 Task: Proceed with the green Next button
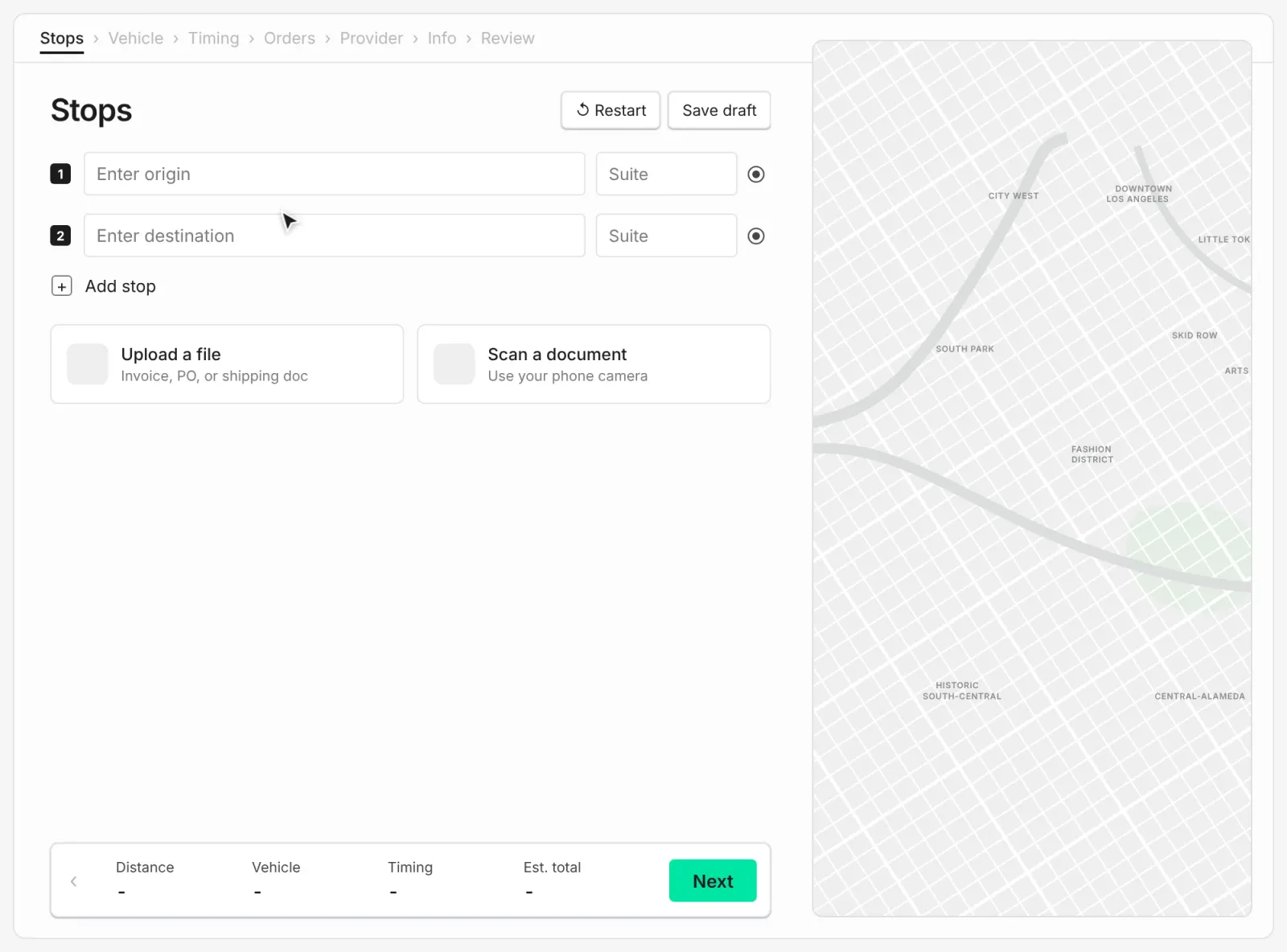click(x=713, y=880)
